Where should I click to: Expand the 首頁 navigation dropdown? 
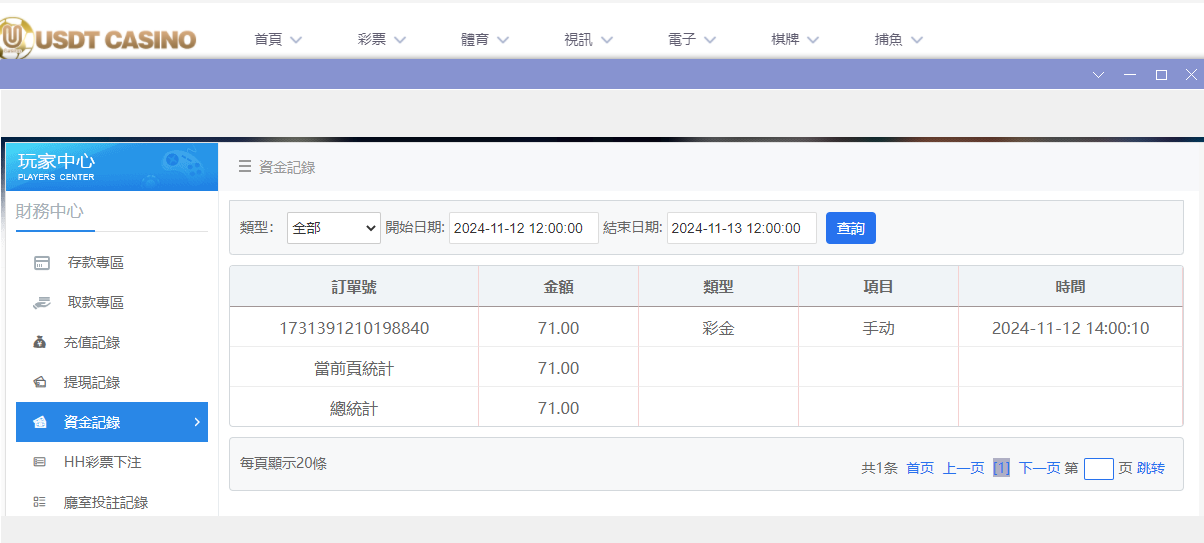click(278, 40)
